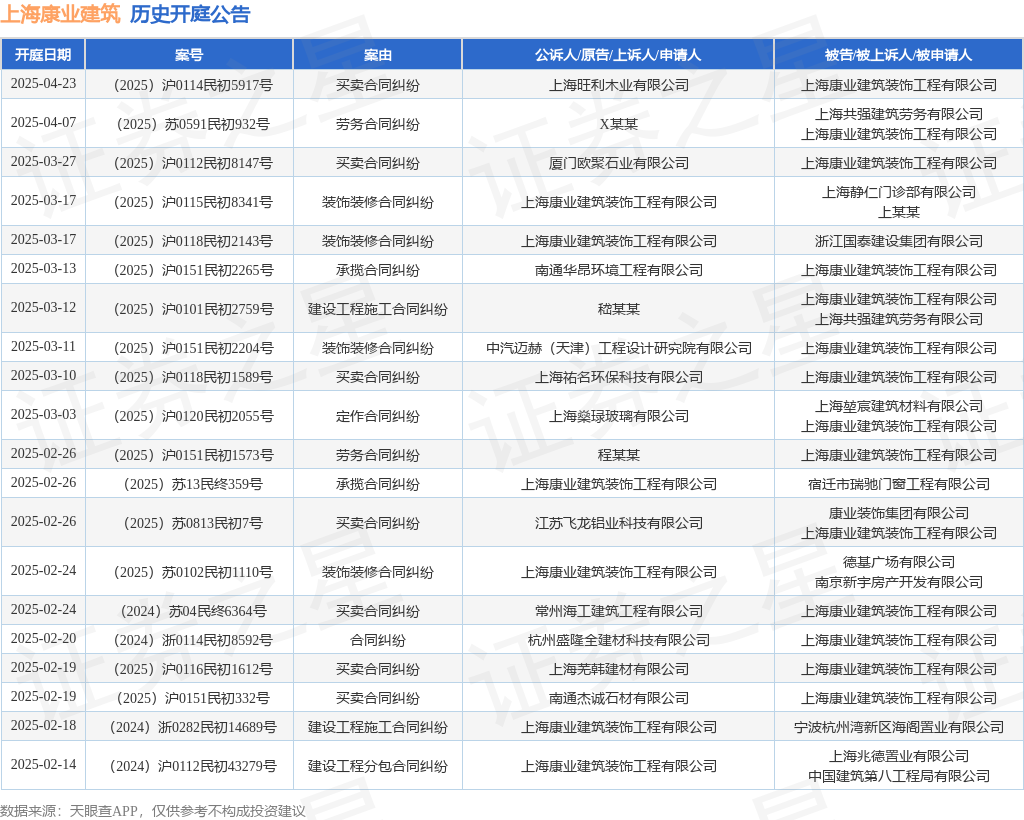Click plaintiff 程某某
This screenshot has height=820, width=1024.
[x=618, y=456]
